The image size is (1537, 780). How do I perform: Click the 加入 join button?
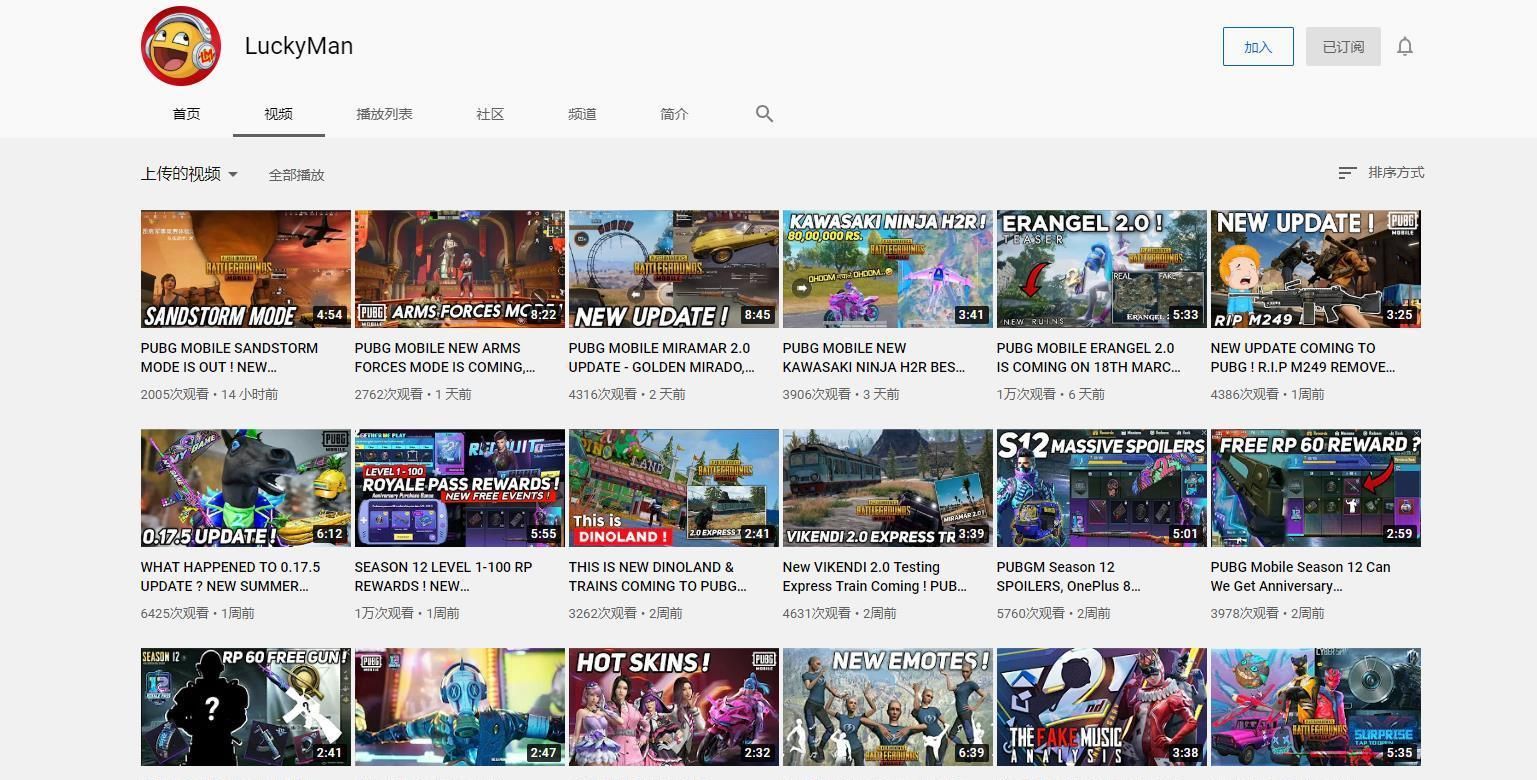point(1258,47)
